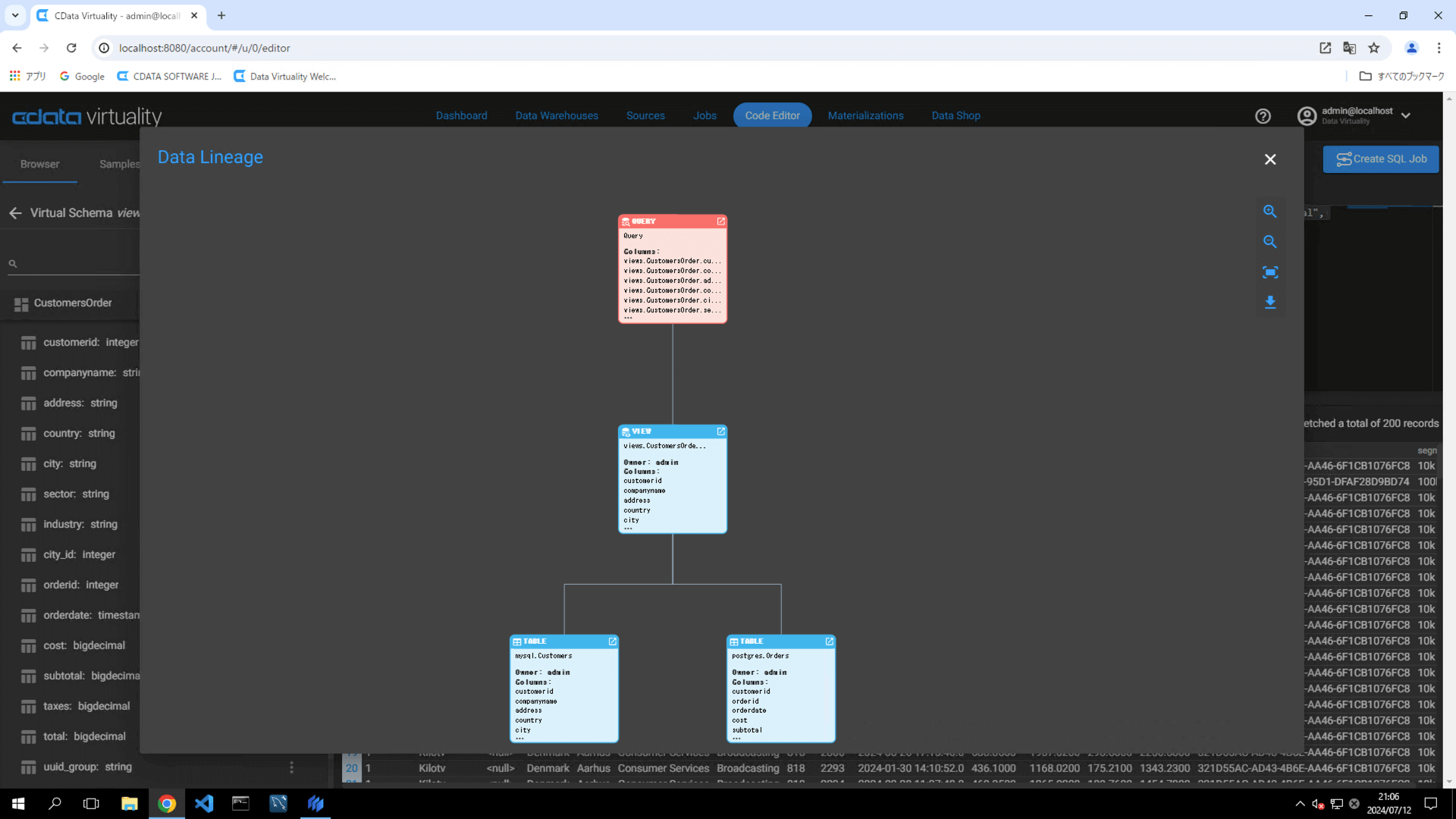
Task: Open mysql.Customers table node link icon
Action: 612,642
